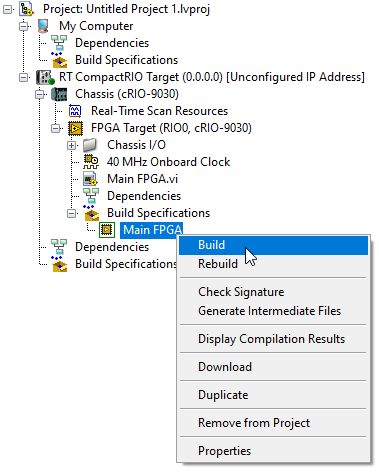
Task: Click Build Specifications icon under FPGA Target
Action: pos(91,213)
